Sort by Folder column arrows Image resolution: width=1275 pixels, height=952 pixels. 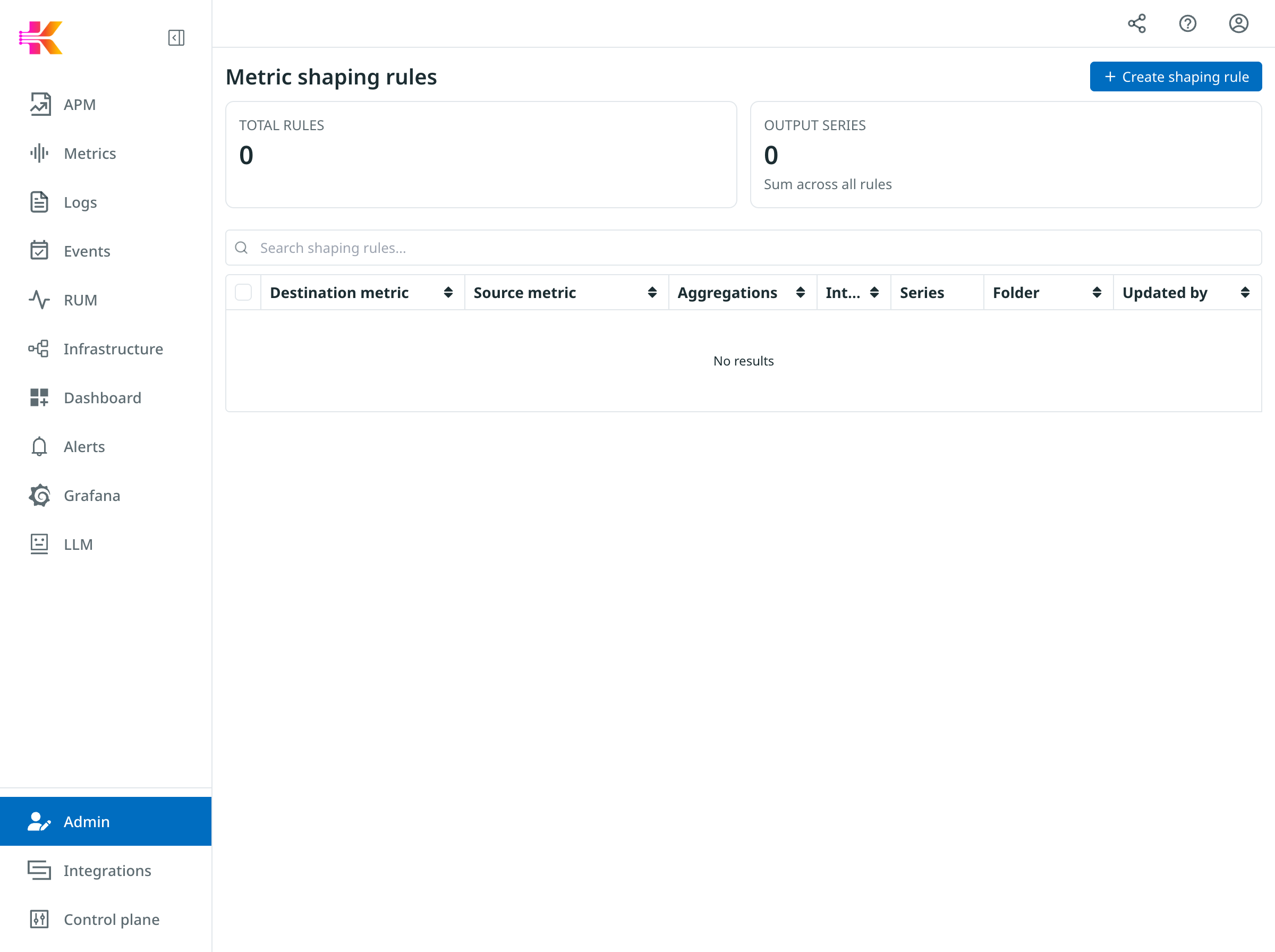click(x=1096, y=293)
